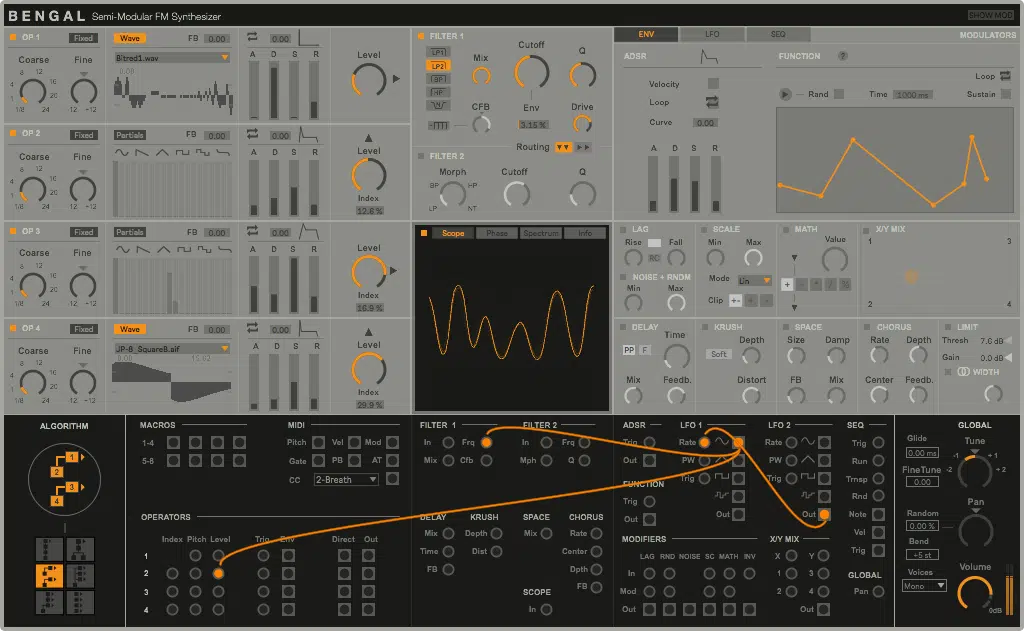
Task: Click the Lag RC button
Action: (x=654, y=258)
